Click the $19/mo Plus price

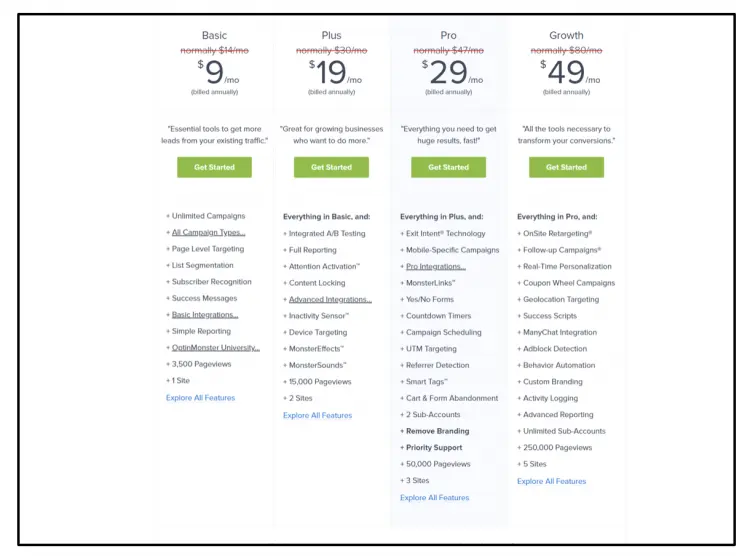(x=331, y=72)
